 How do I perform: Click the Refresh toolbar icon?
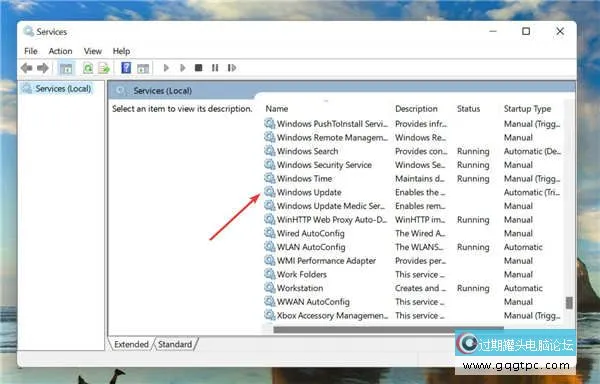click(x=88, y=68)
